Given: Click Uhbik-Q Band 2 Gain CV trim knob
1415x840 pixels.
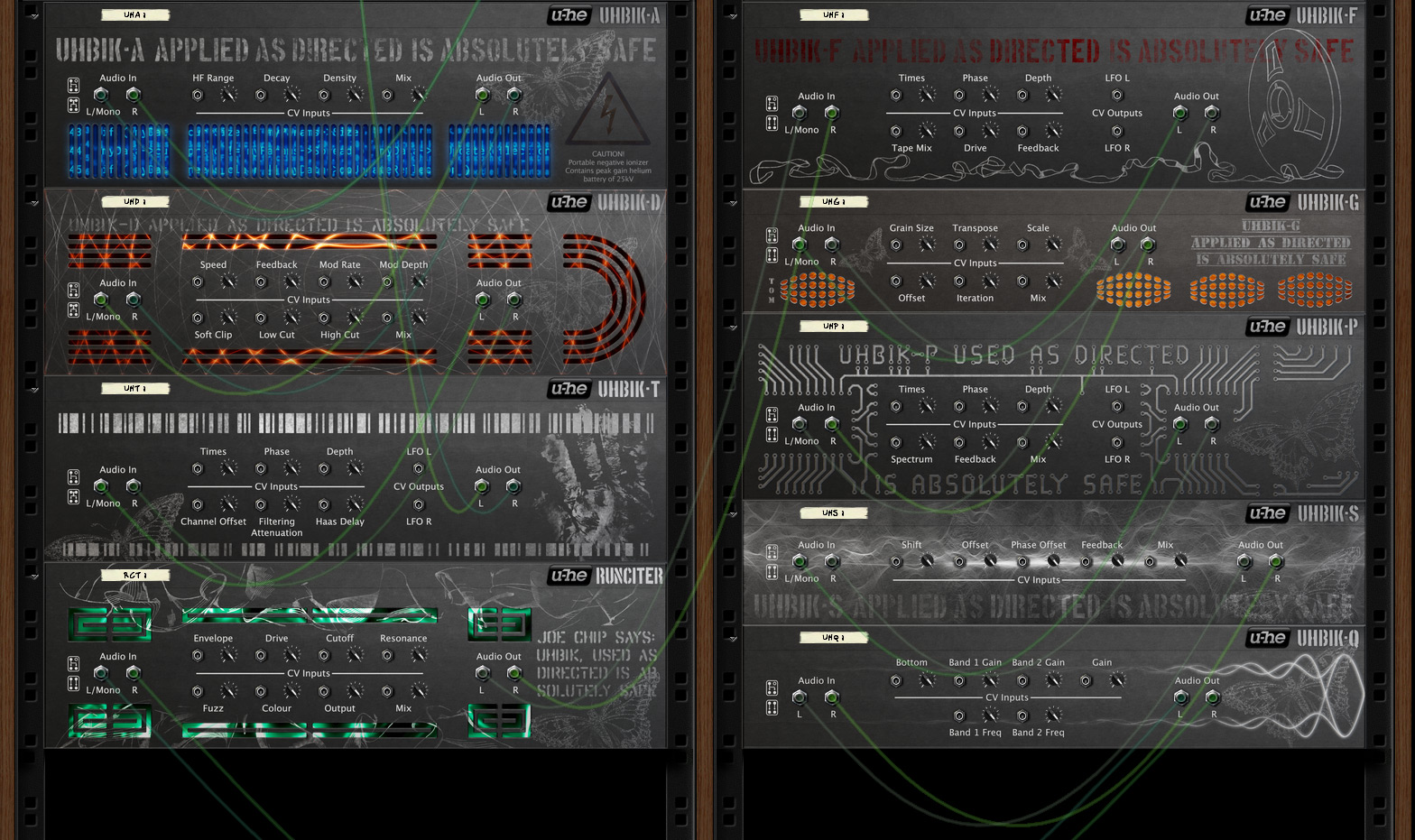Looking at the screenshot, I should [x=1054, y=680].
